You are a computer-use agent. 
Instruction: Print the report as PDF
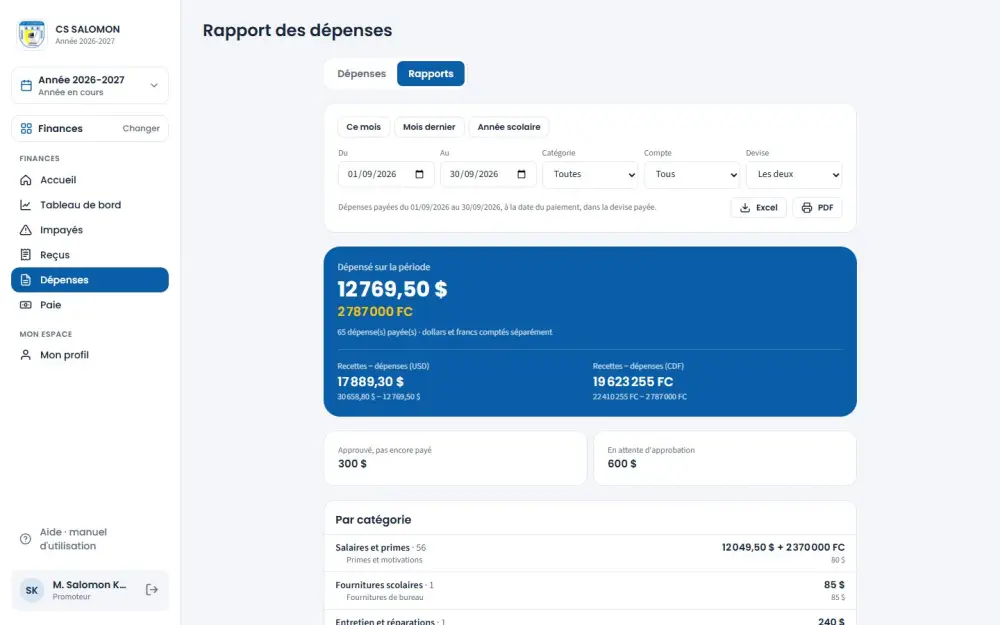coord(817,207)
